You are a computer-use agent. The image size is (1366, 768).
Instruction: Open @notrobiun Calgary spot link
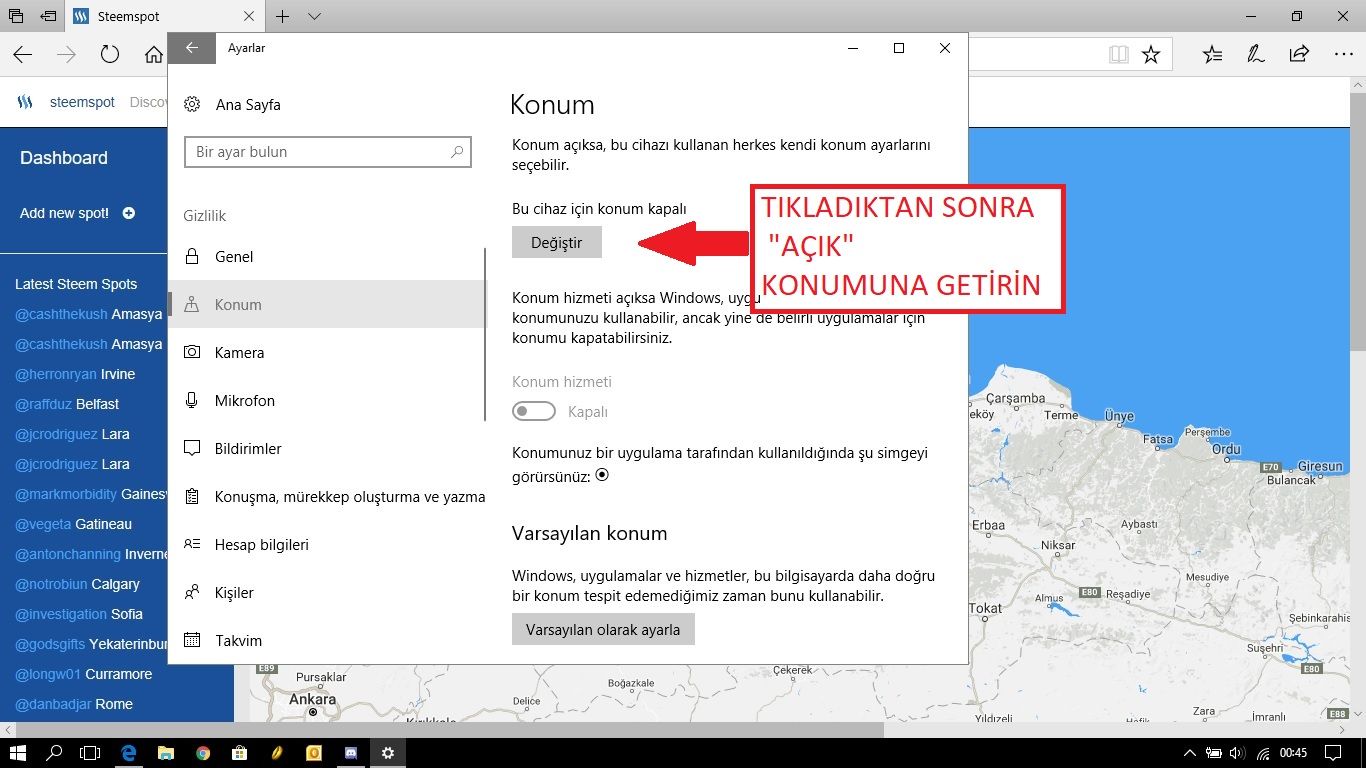77,584
